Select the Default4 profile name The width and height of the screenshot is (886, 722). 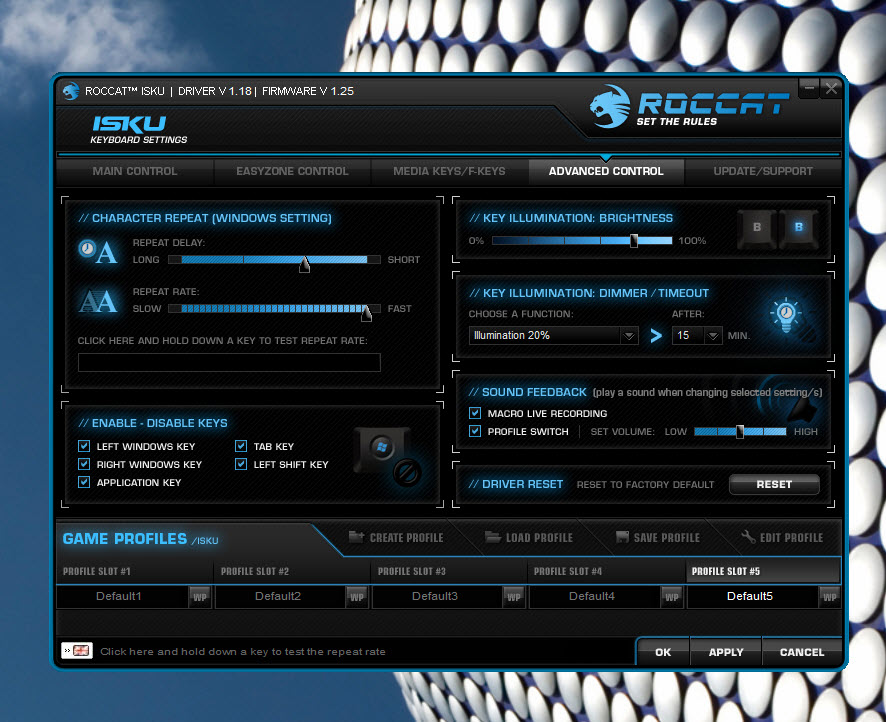point(592,597)
